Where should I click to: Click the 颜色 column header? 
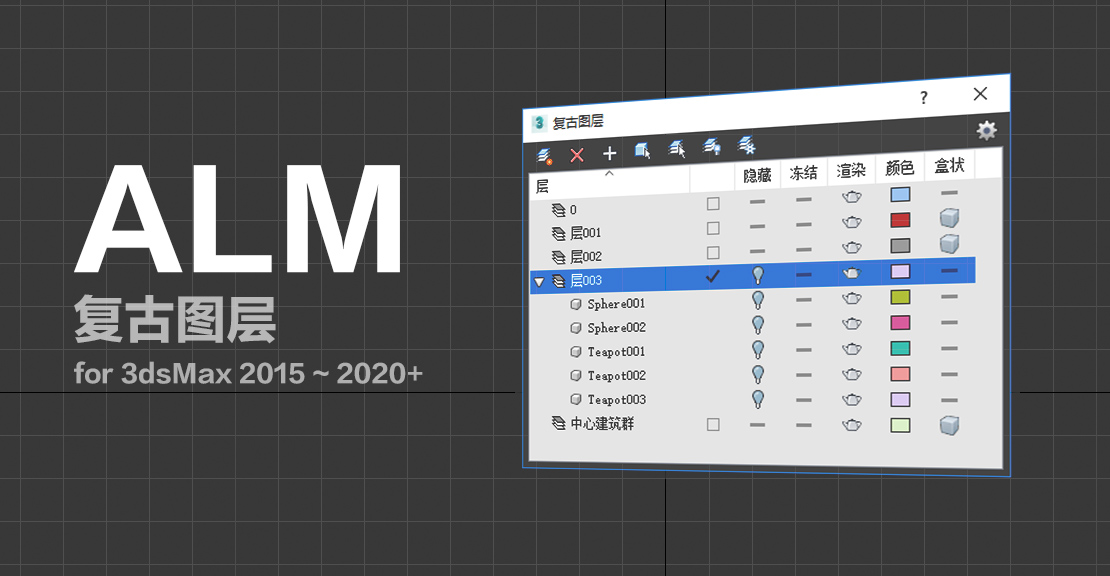pos(900,168)
